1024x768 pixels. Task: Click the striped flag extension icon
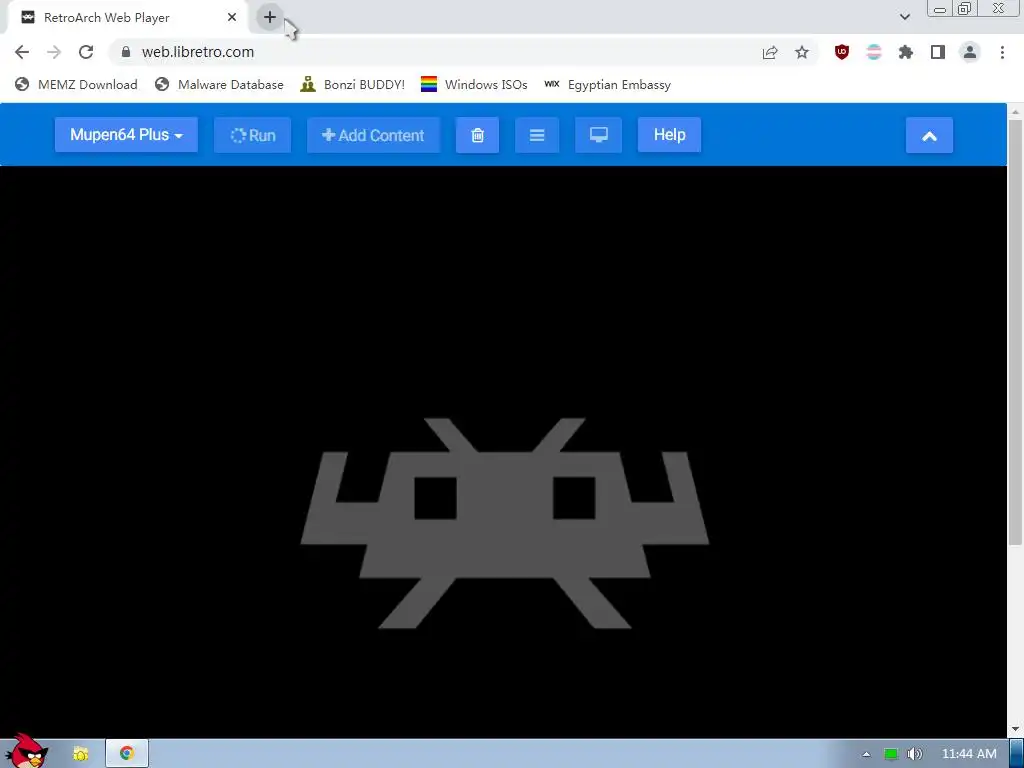(x=874, y=52)
